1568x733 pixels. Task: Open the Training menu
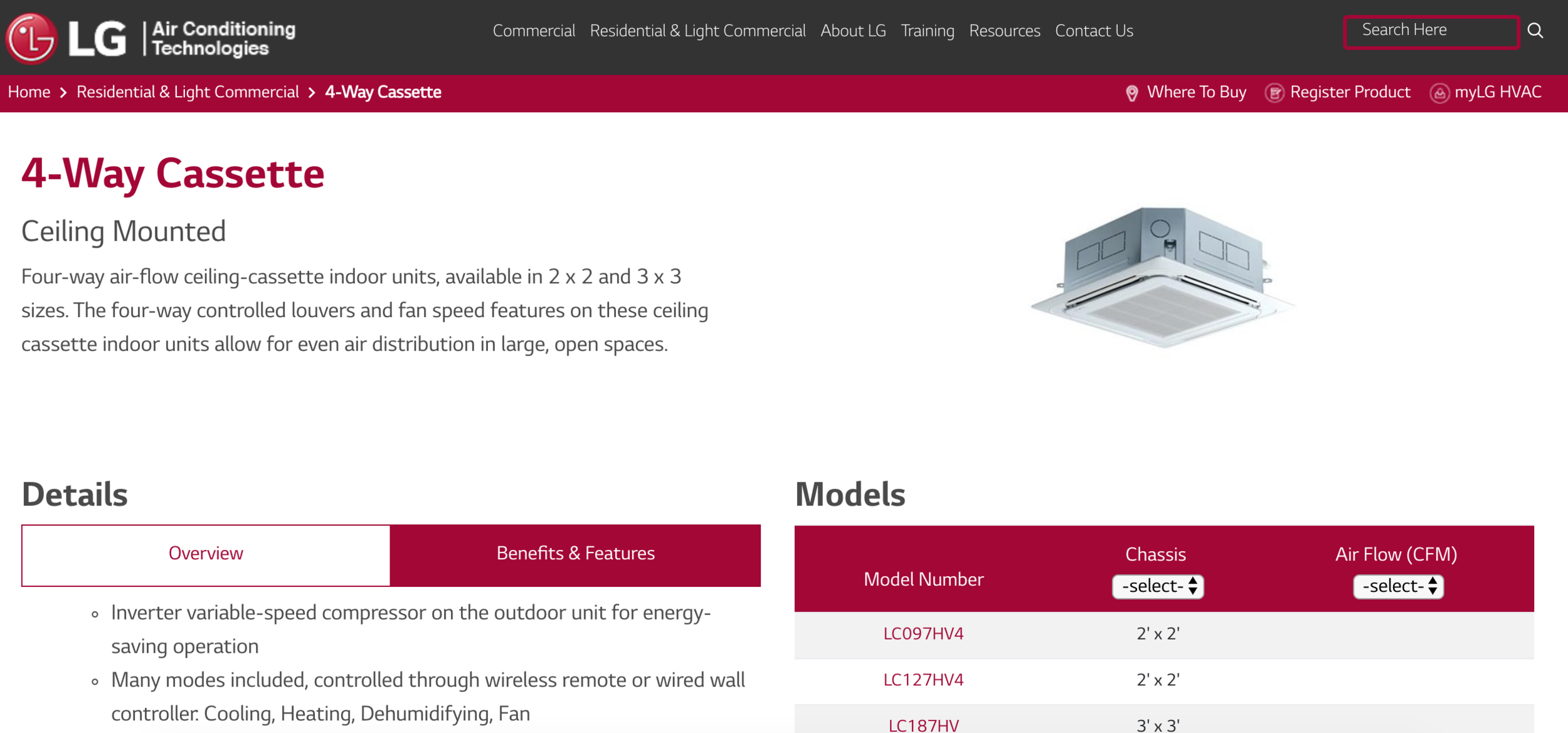click(x=928, y=31)
